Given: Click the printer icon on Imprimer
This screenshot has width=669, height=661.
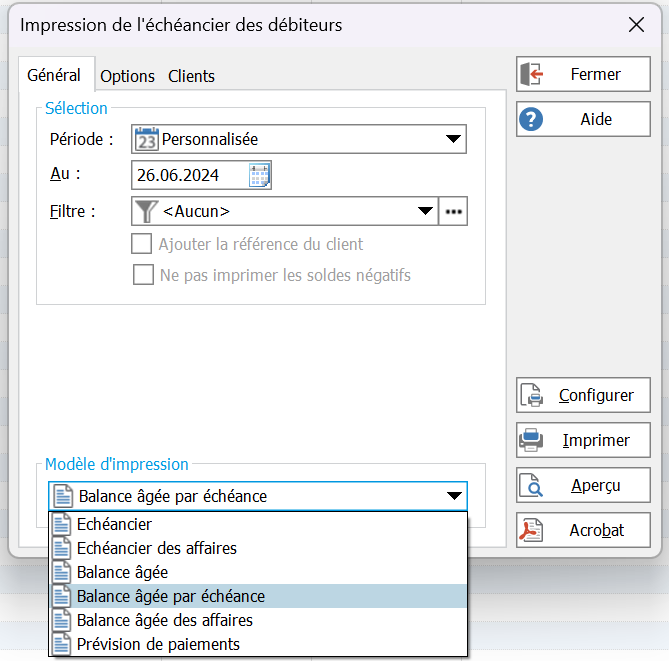Looking at the screenshot, I should point(531,440).
